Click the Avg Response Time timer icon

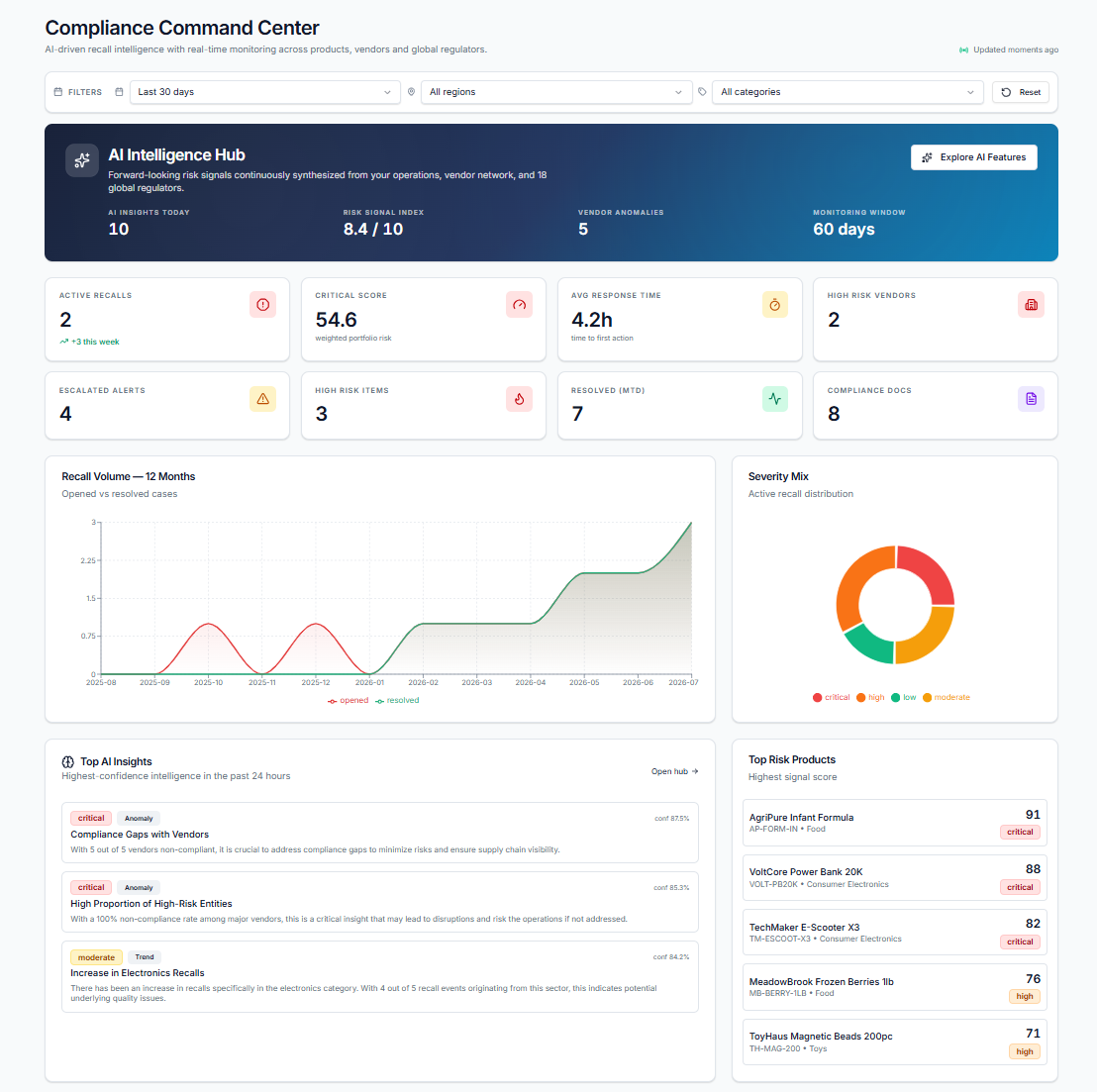pyautogui.click(x=774, y=304)
